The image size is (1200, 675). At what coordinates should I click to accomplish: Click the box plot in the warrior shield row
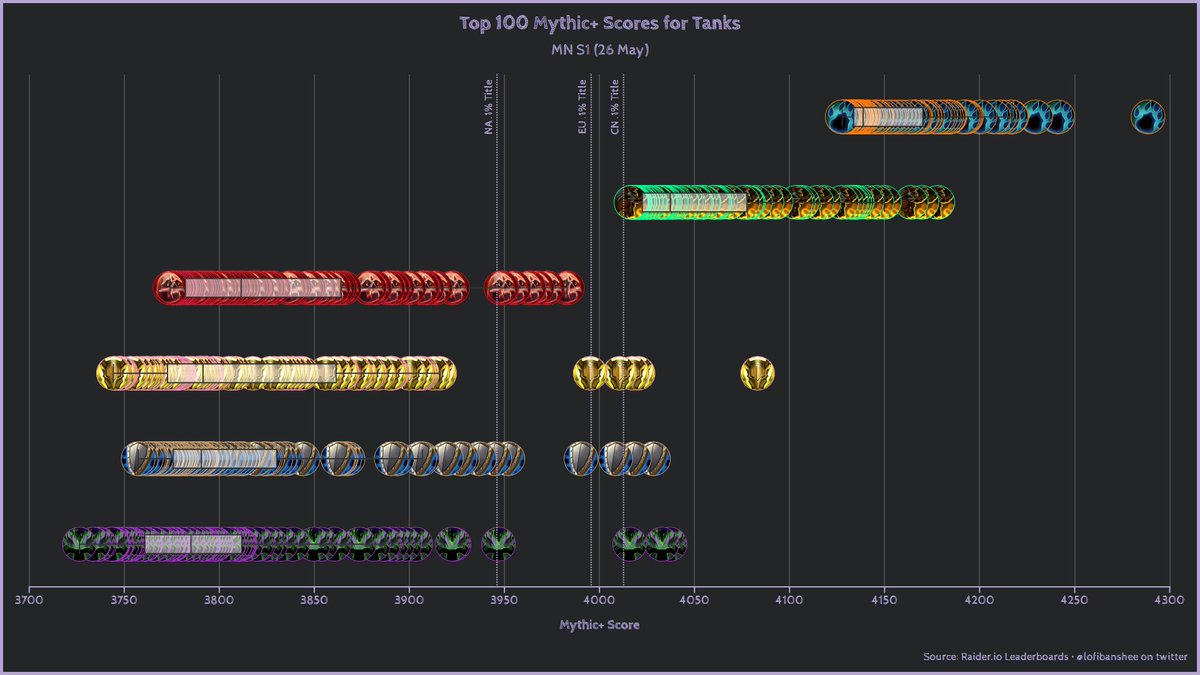[x=224, y=458]
